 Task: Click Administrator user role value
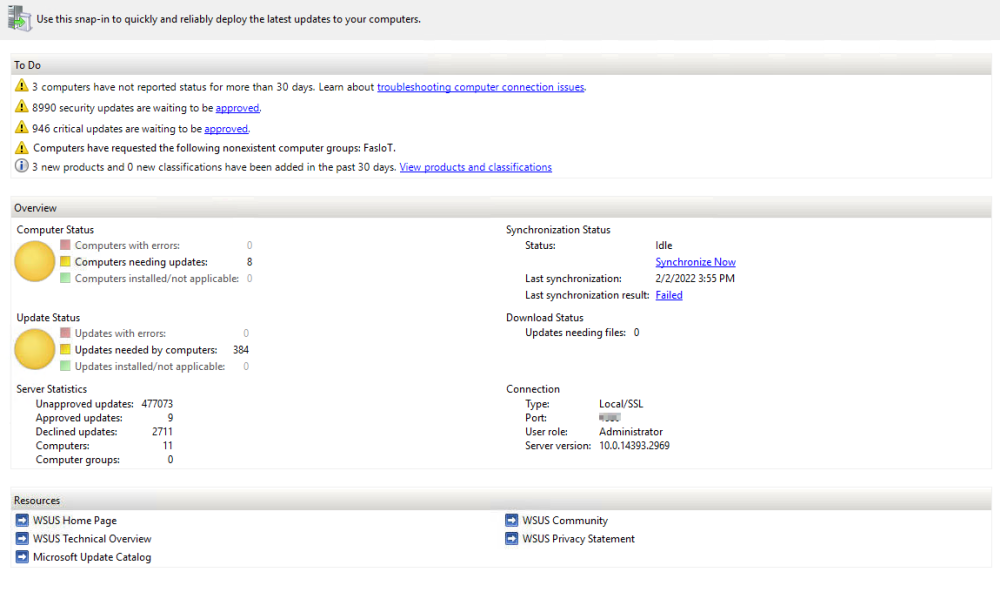point(630,432)
